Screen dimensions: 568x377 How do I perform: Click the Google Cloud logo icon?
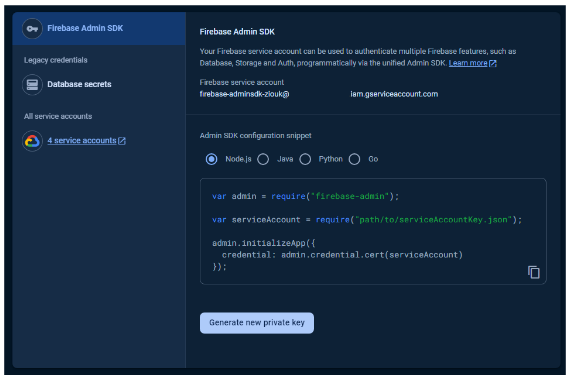point(32,141)
